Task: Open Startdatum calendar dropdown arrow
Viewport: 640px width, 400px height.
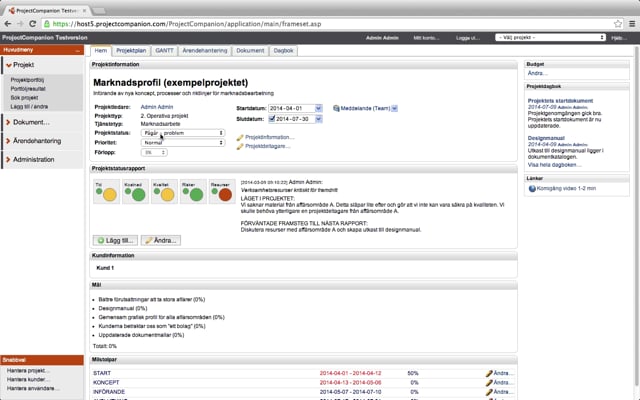Action: tap(318, 108)
